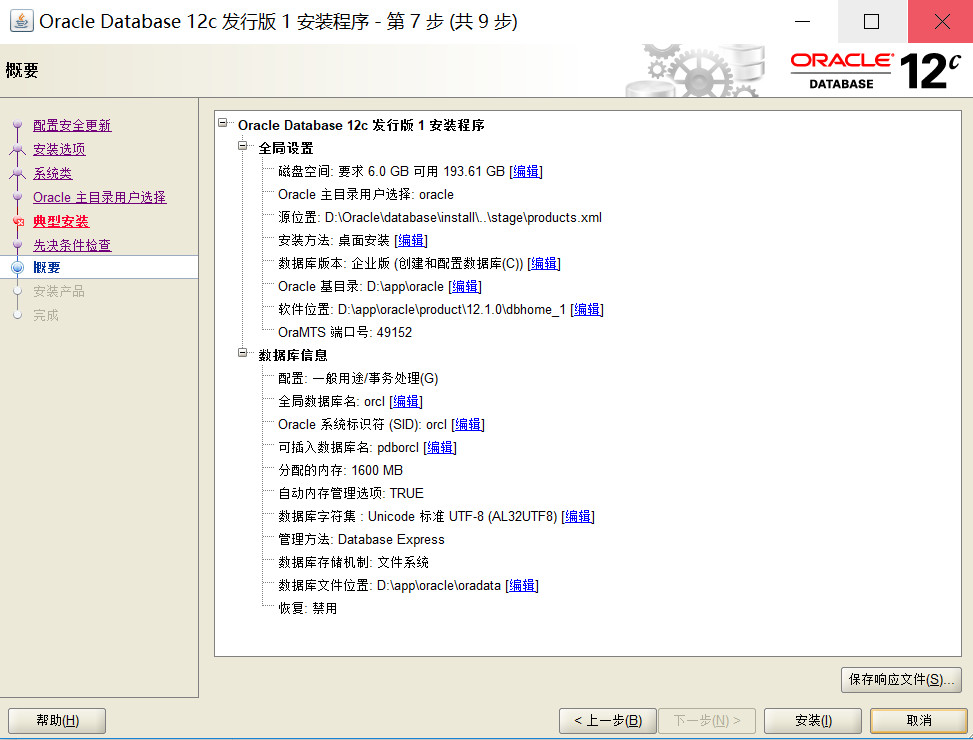Maximize the installer window
Viewport: 973px width, 740px height.
872,21
